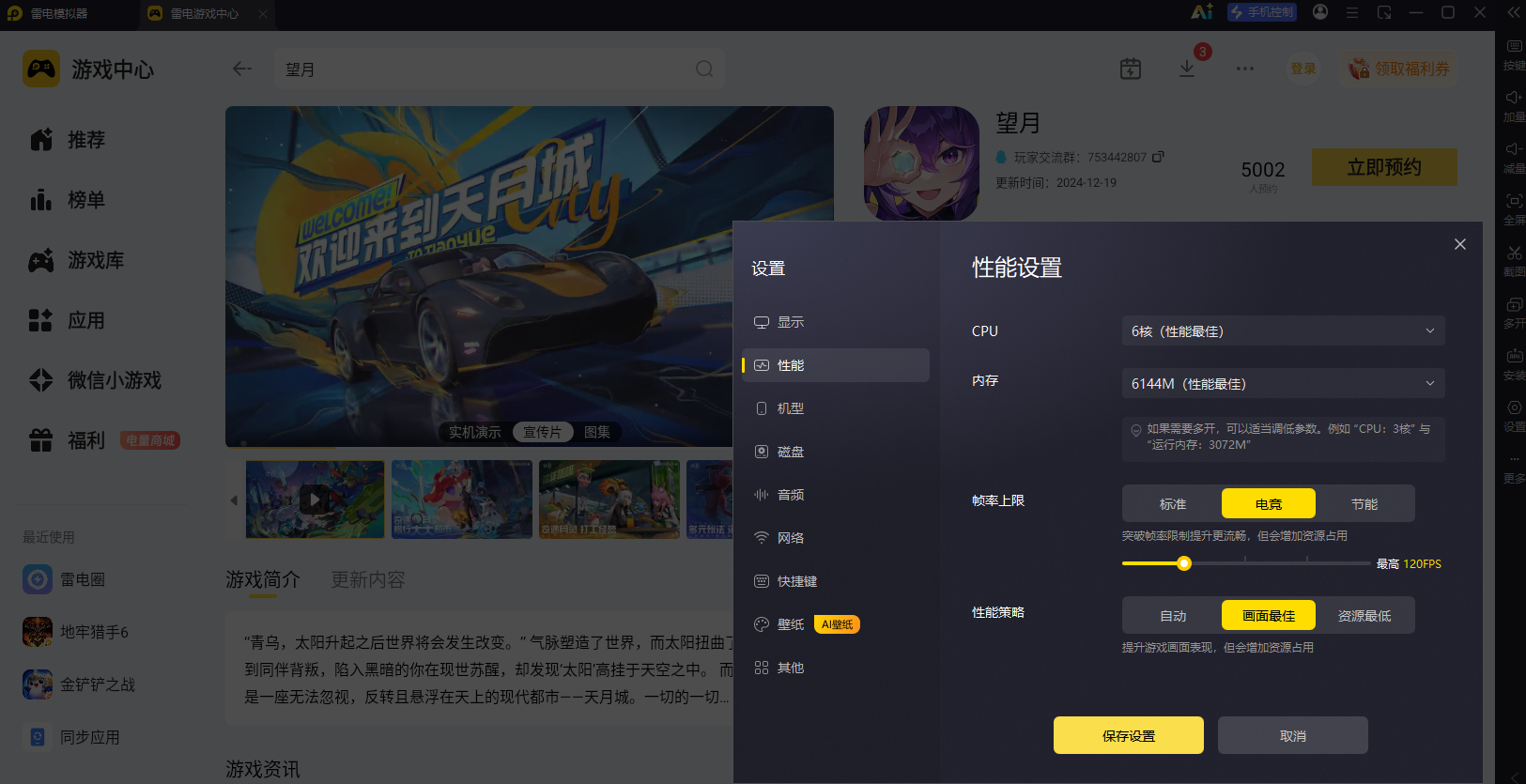Go to 榜单 rankings in sidebar

coord(68,200)
